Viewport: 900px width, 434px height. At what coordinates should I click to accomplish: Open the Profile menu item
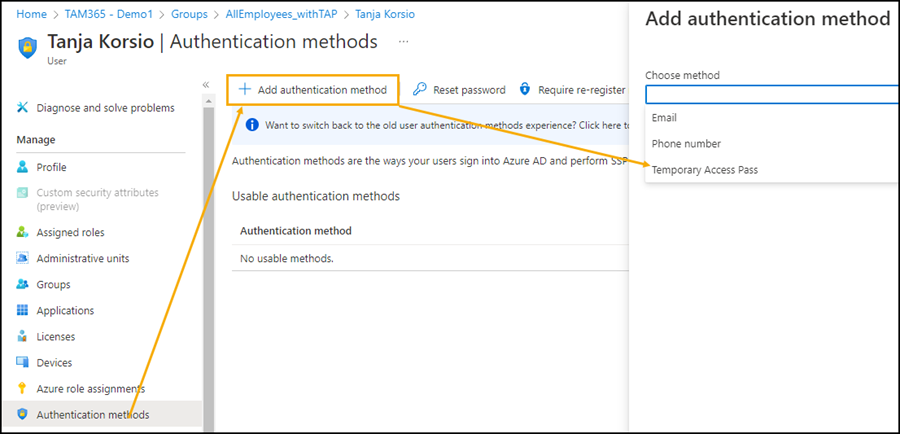click(x=51, y=167)
